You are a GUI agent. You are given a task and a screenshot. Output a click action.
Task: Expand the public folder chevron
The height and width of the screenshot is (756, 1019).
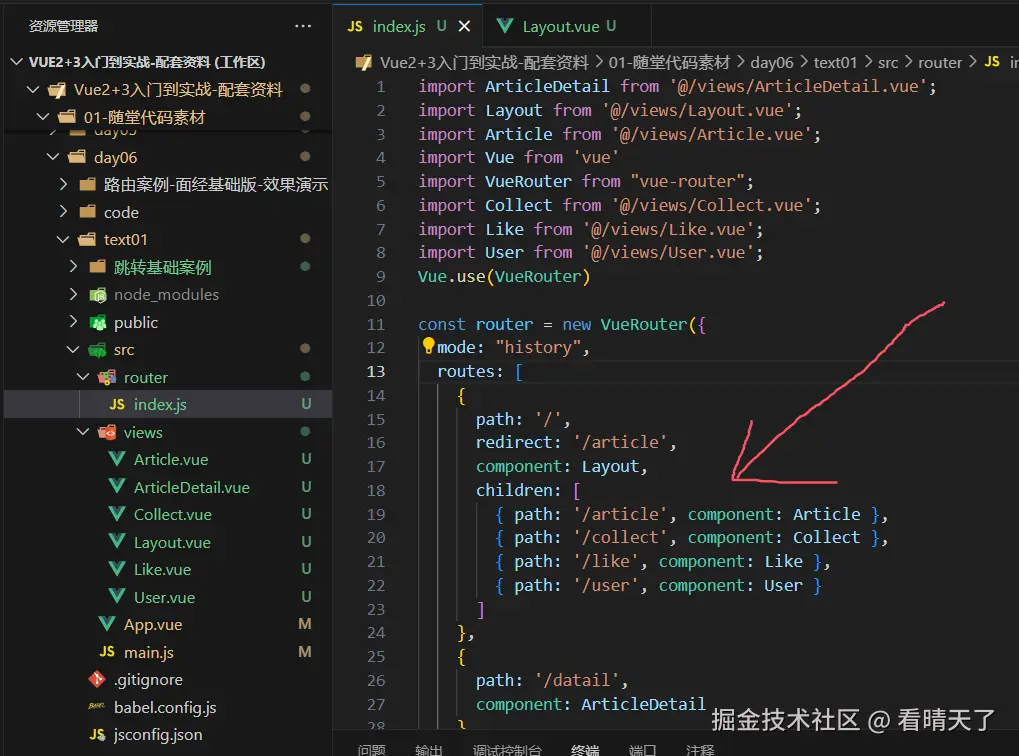click(73, 322)
